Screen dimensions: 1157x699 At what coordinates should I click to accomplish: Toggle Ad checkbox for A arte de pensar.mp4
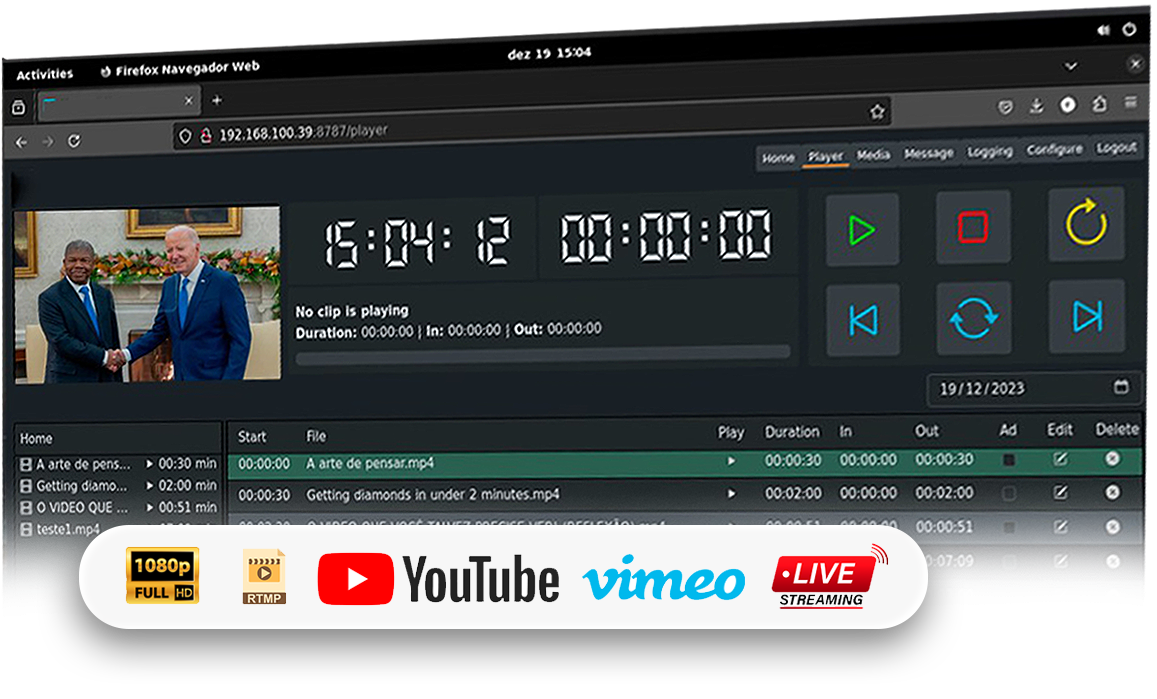pos(1009,460)
